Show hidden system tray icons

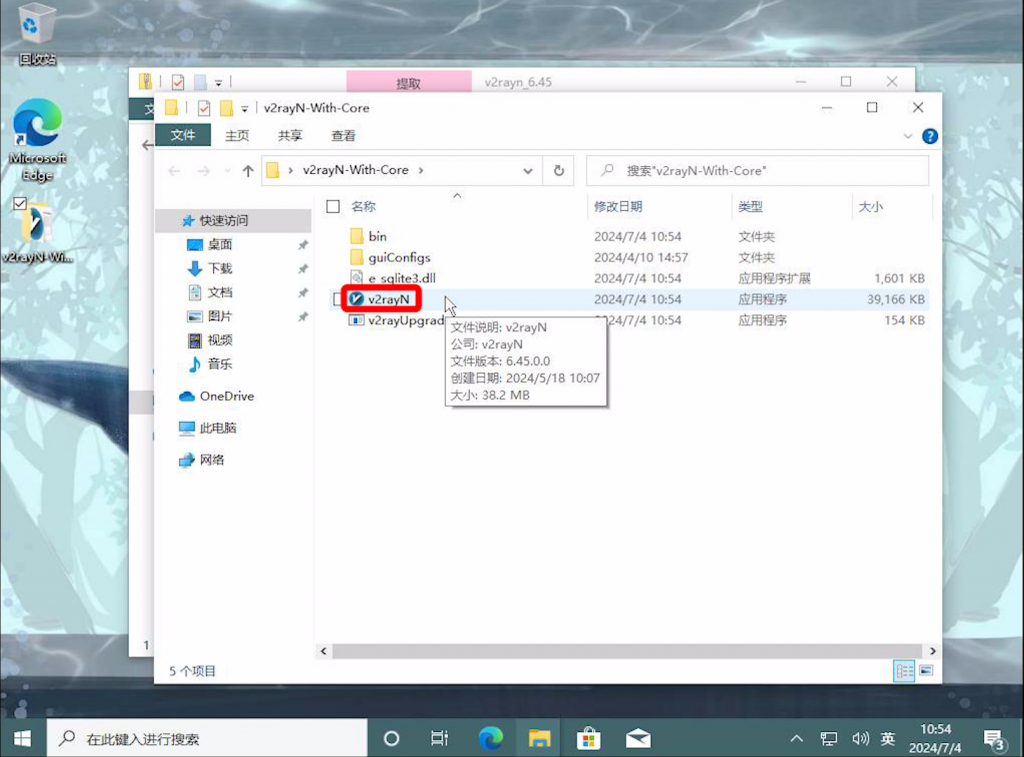(x=797, y=739)
